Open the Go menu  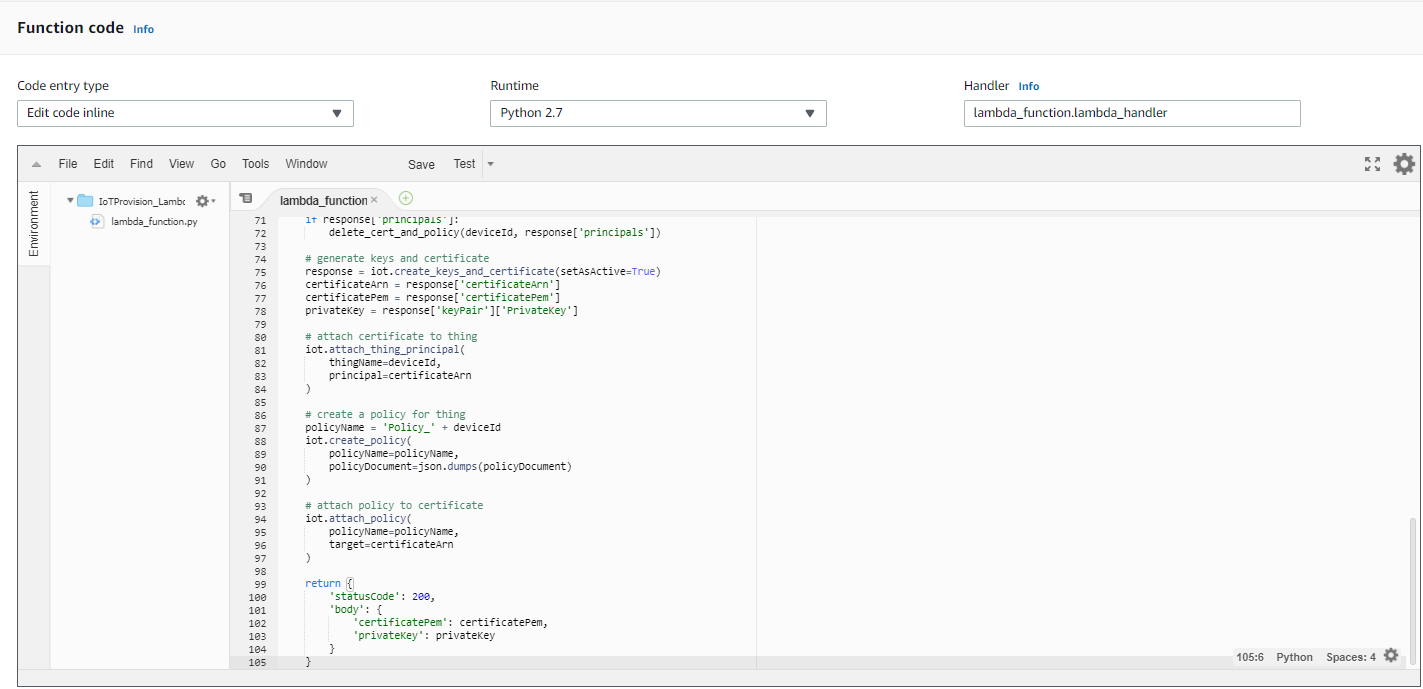point(218,164)
